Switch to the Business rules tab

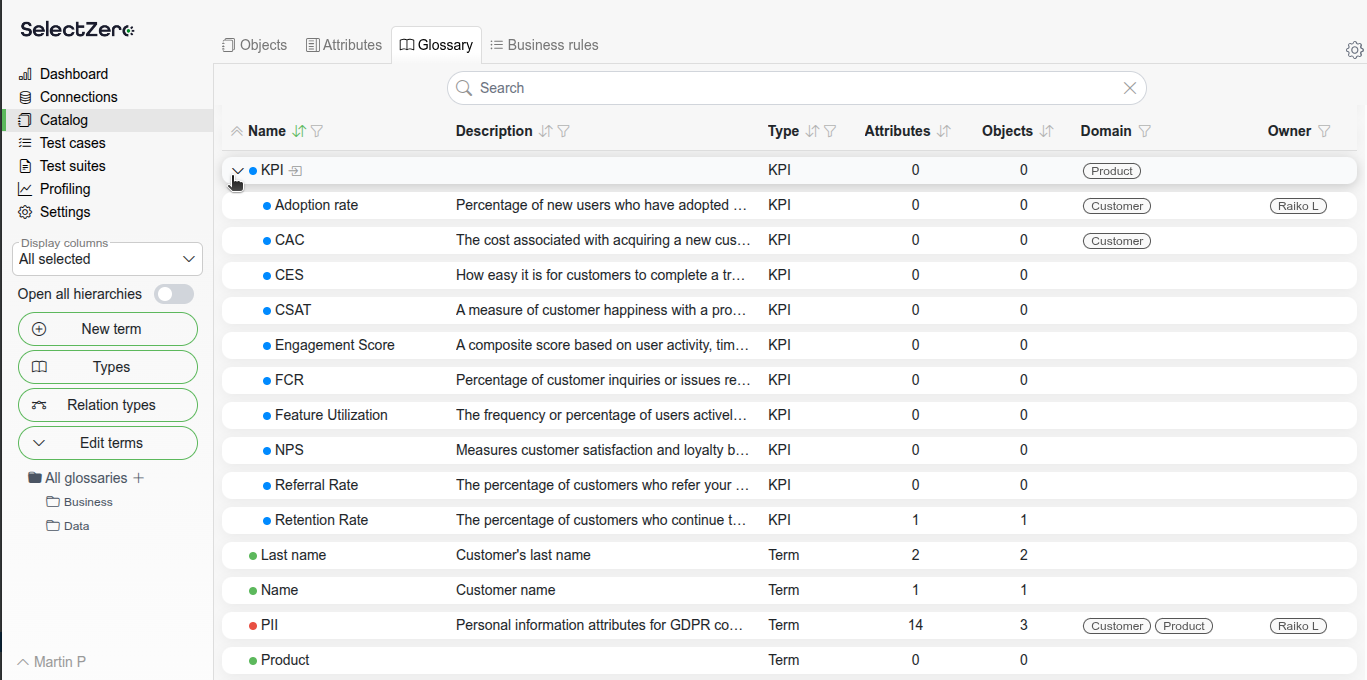pos(544,45)
